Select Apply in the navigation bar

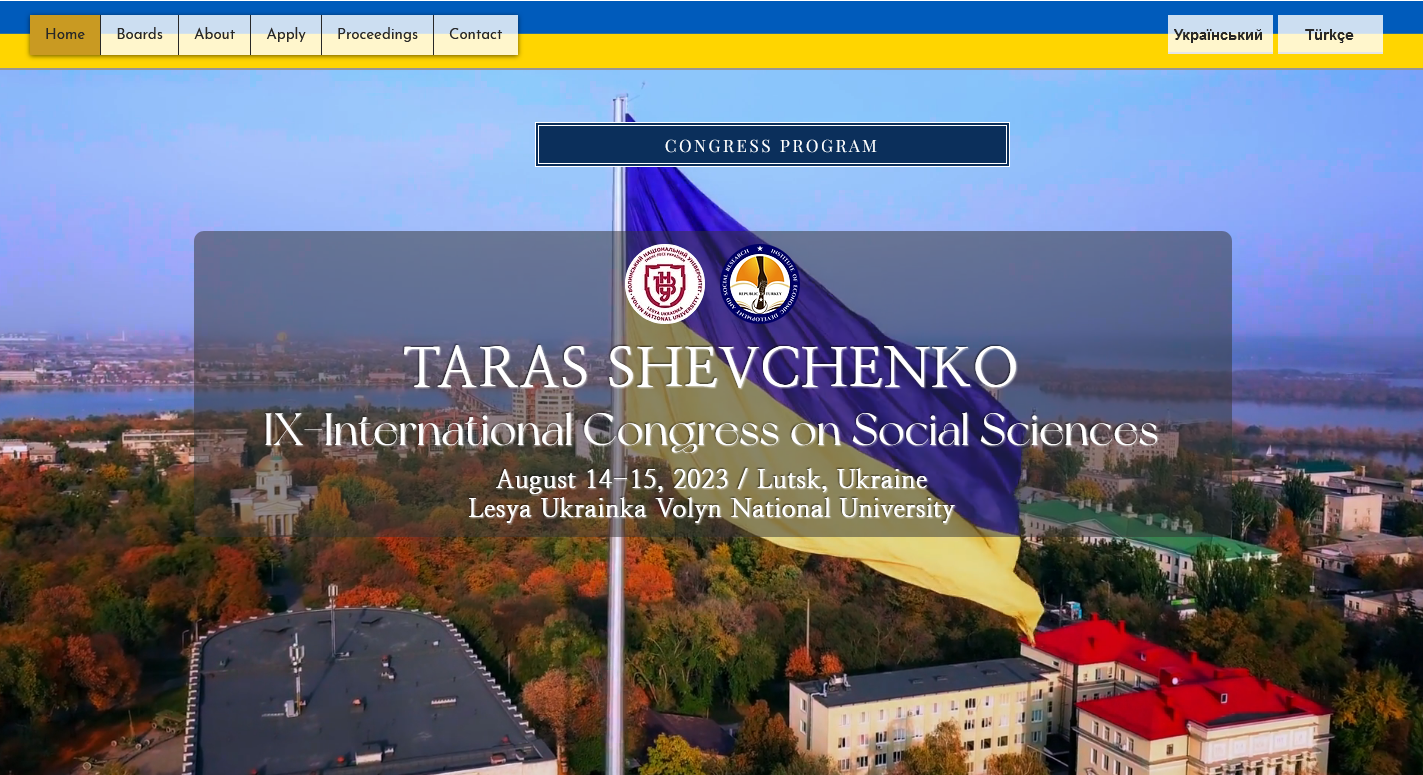[286, 35]
